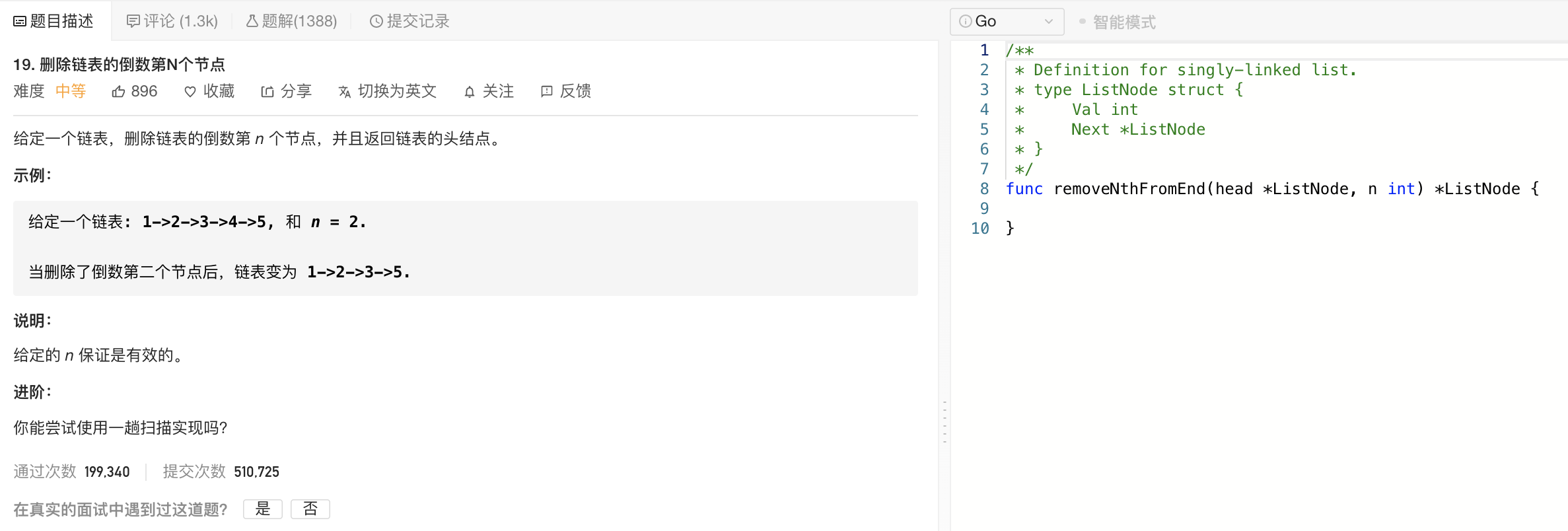The image size is (1568, 531).
Task: Click the 分享 share icon
Action: coord(267,92)
